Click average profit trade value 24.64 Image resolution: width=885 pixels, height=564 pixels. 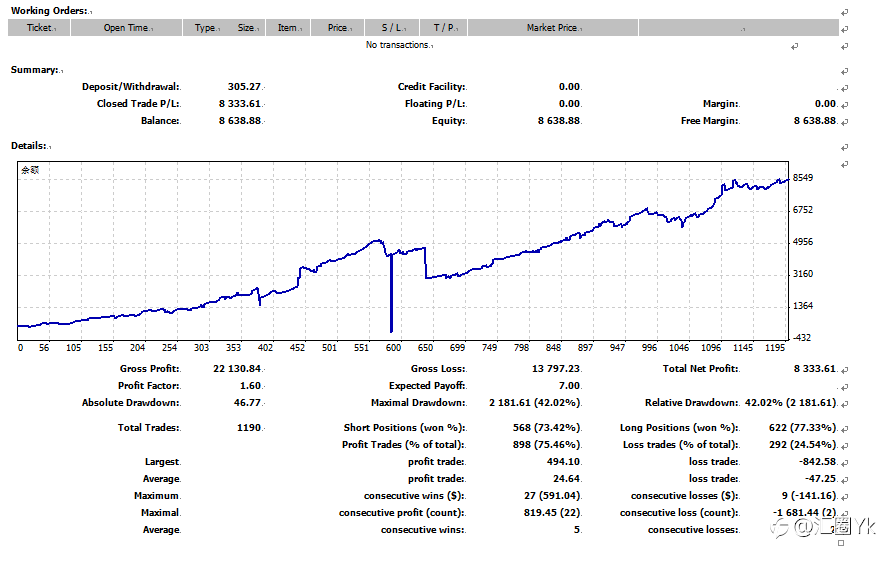[566, 479]
